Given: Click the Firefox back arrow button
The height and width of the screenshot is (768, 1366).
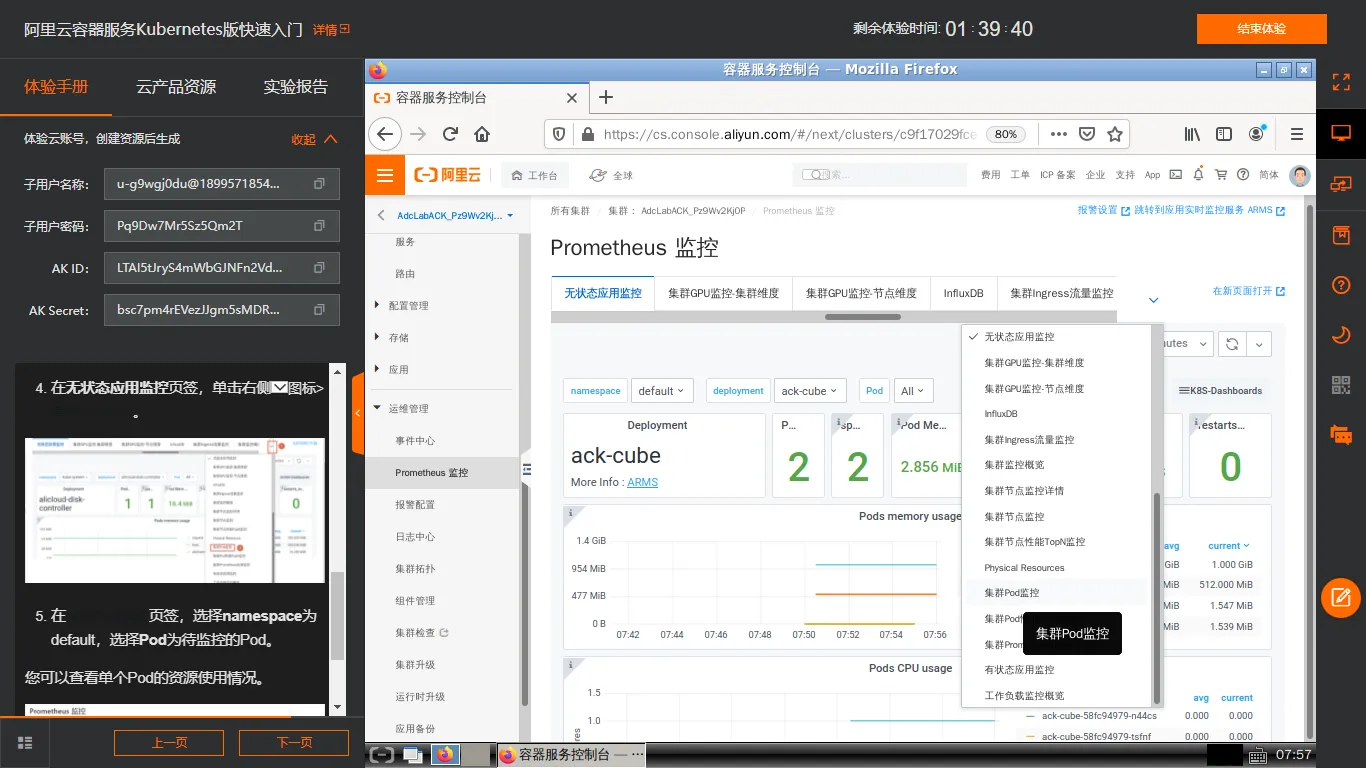Looking at the screenshot, I should [x=385, y=134].
